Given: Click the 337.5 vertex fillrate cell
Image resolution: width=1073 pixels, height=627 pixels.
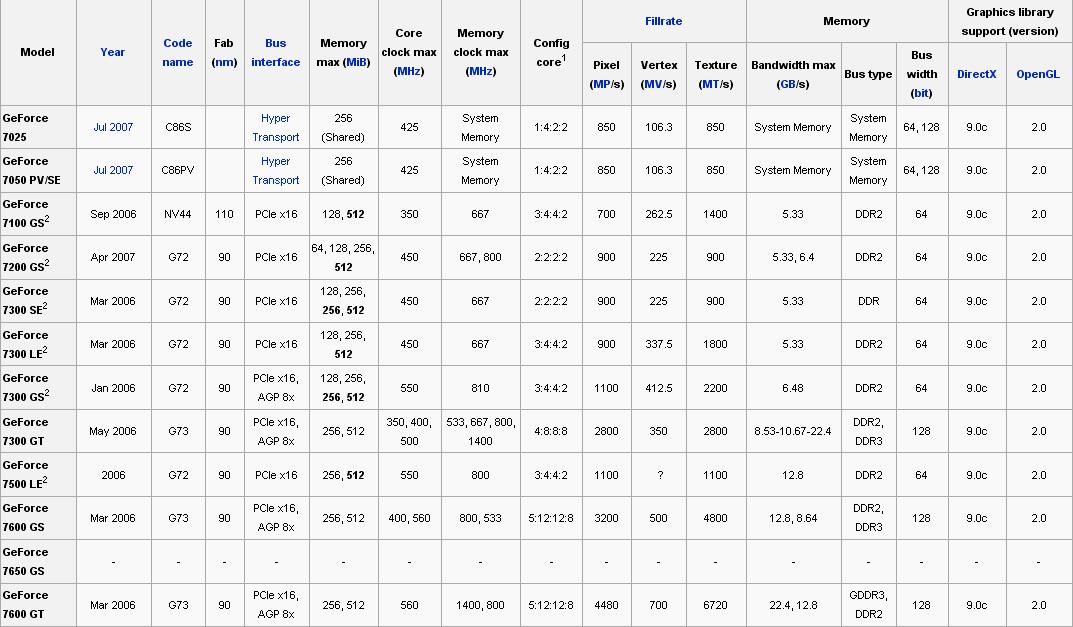Looking at the screenshot, I should pyautogui.click(x=658, y=344).
